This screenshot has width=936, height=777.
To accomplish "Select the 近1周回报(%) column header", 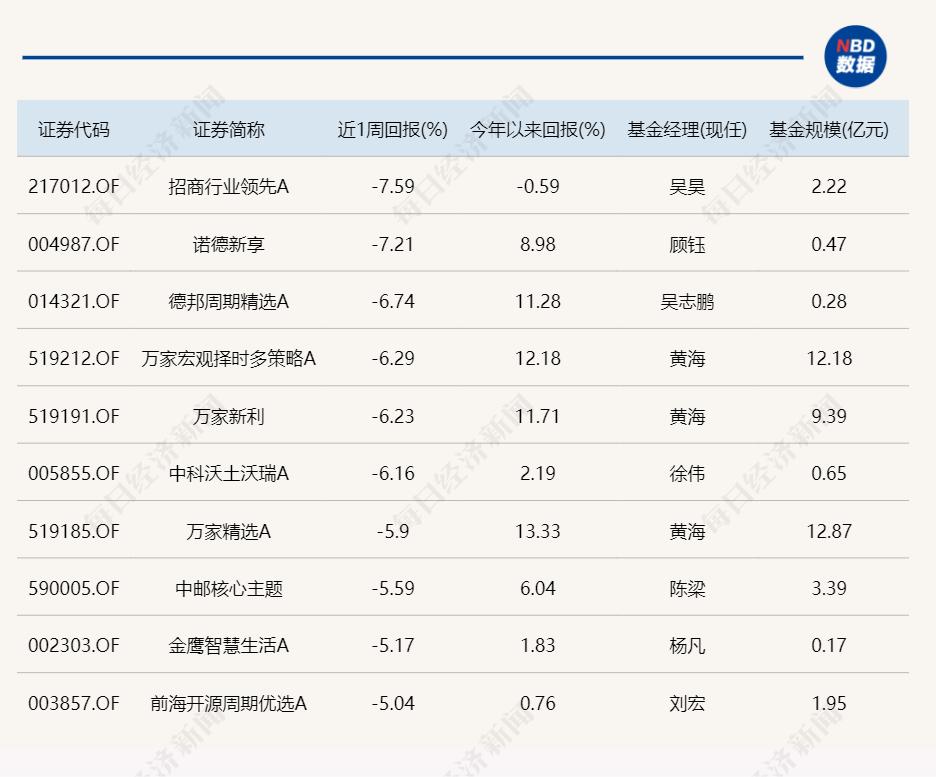I will pos(392,130).
